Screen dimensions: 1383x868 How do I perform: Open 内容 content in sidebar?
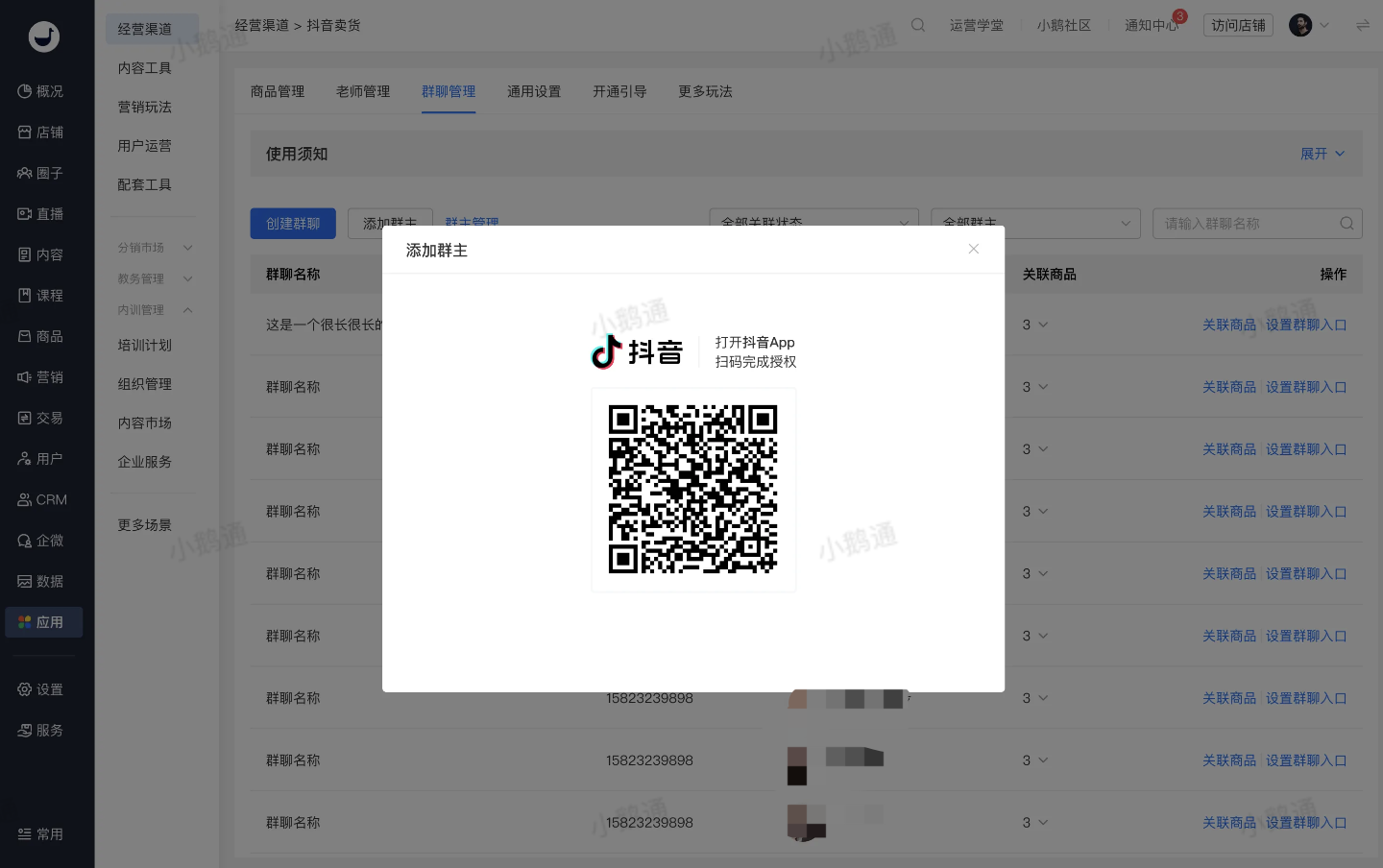(40, 254)
